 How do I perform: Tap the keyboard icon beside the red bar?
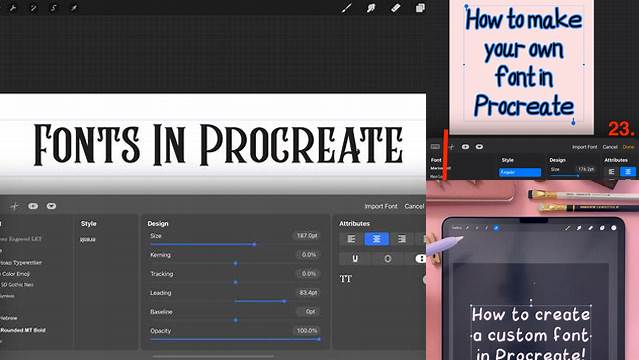tap(435, 147)
